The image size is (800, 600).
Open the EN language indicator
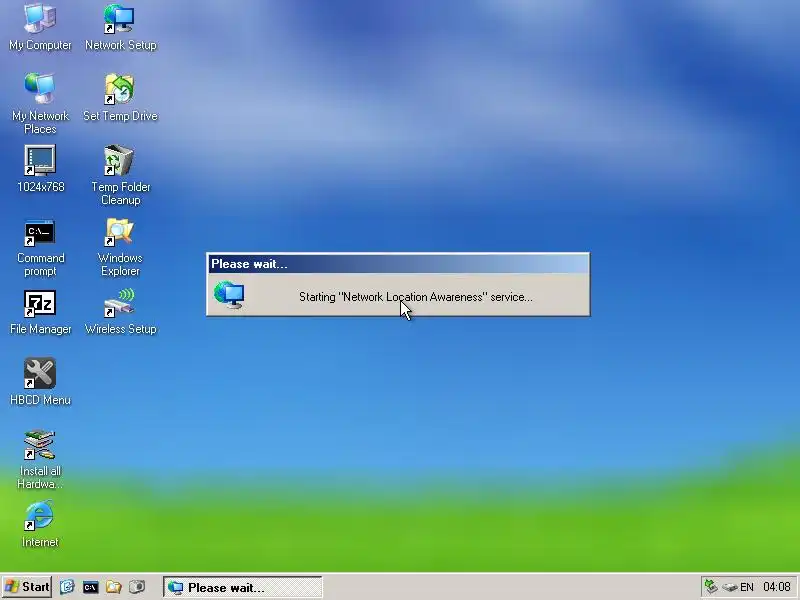point(747,587)
